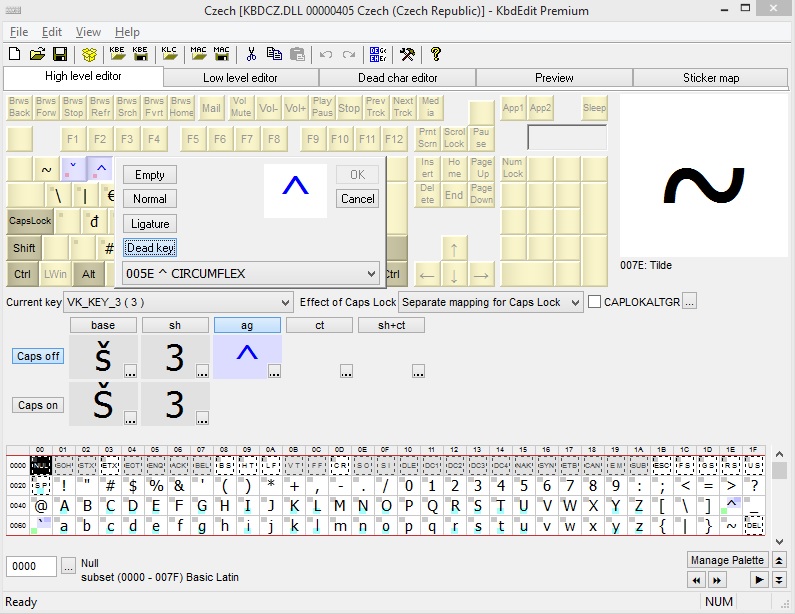Save MAC layout toolbar icon

(222, 54)
